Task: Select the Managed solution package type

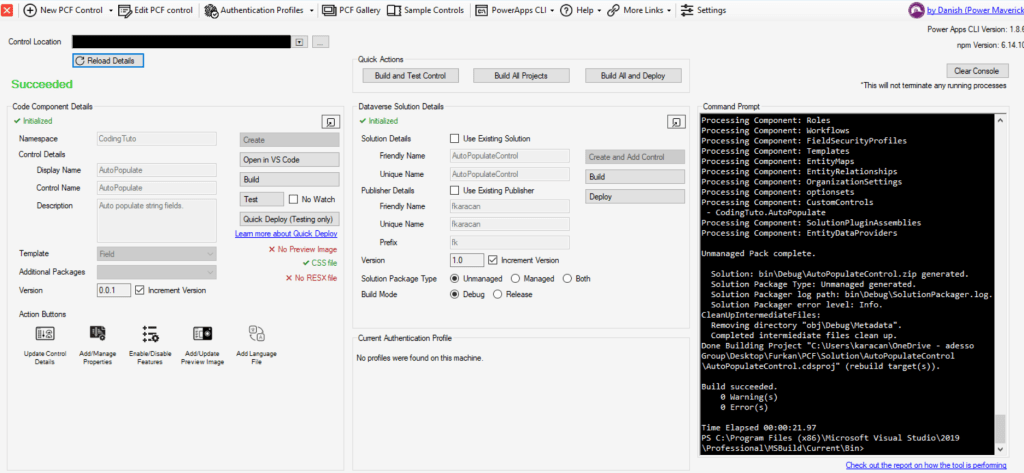Action: pos(516,278)
